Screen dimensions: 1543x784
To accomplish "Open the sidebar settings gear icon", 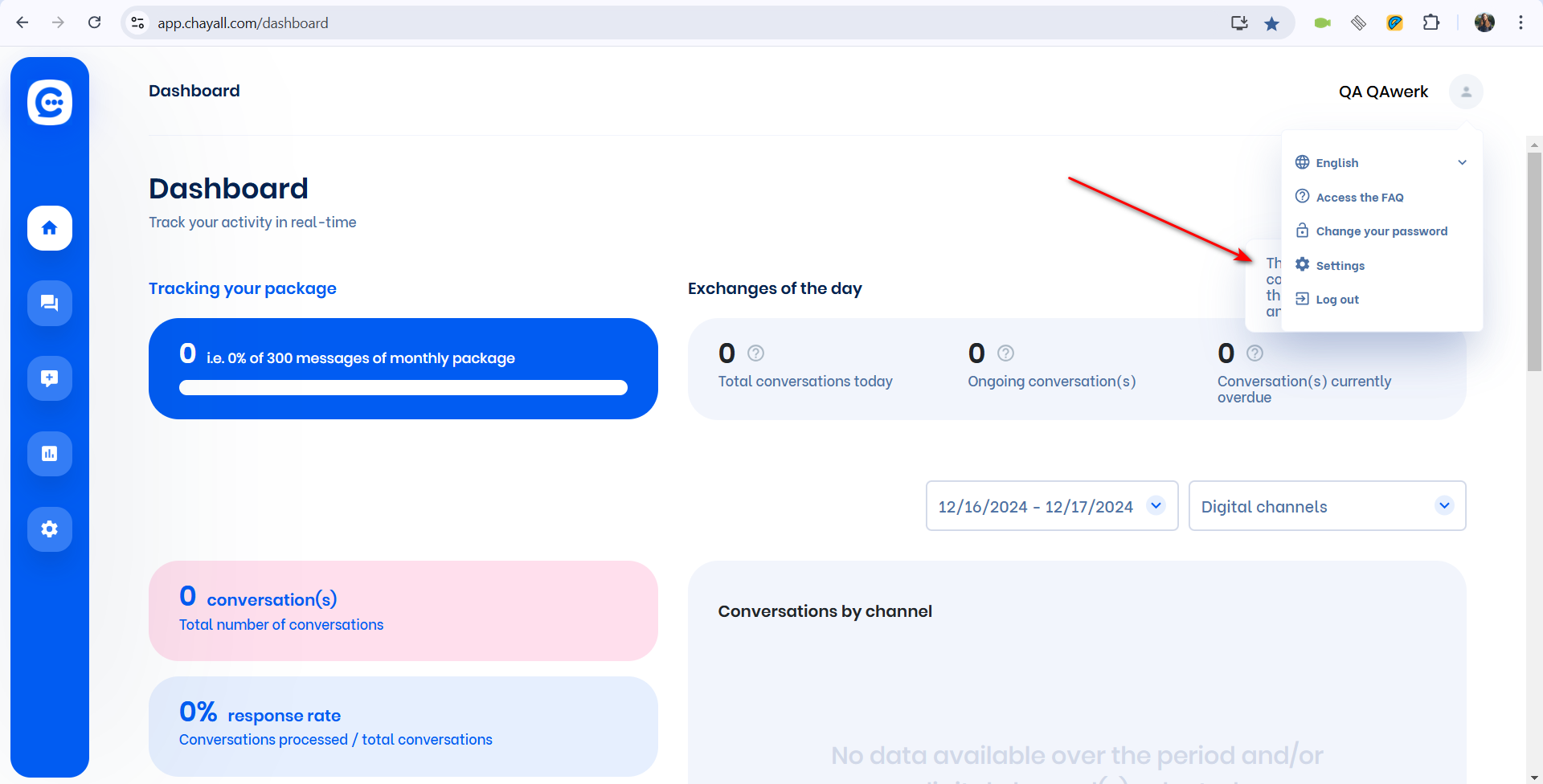I will coord(50,529).
